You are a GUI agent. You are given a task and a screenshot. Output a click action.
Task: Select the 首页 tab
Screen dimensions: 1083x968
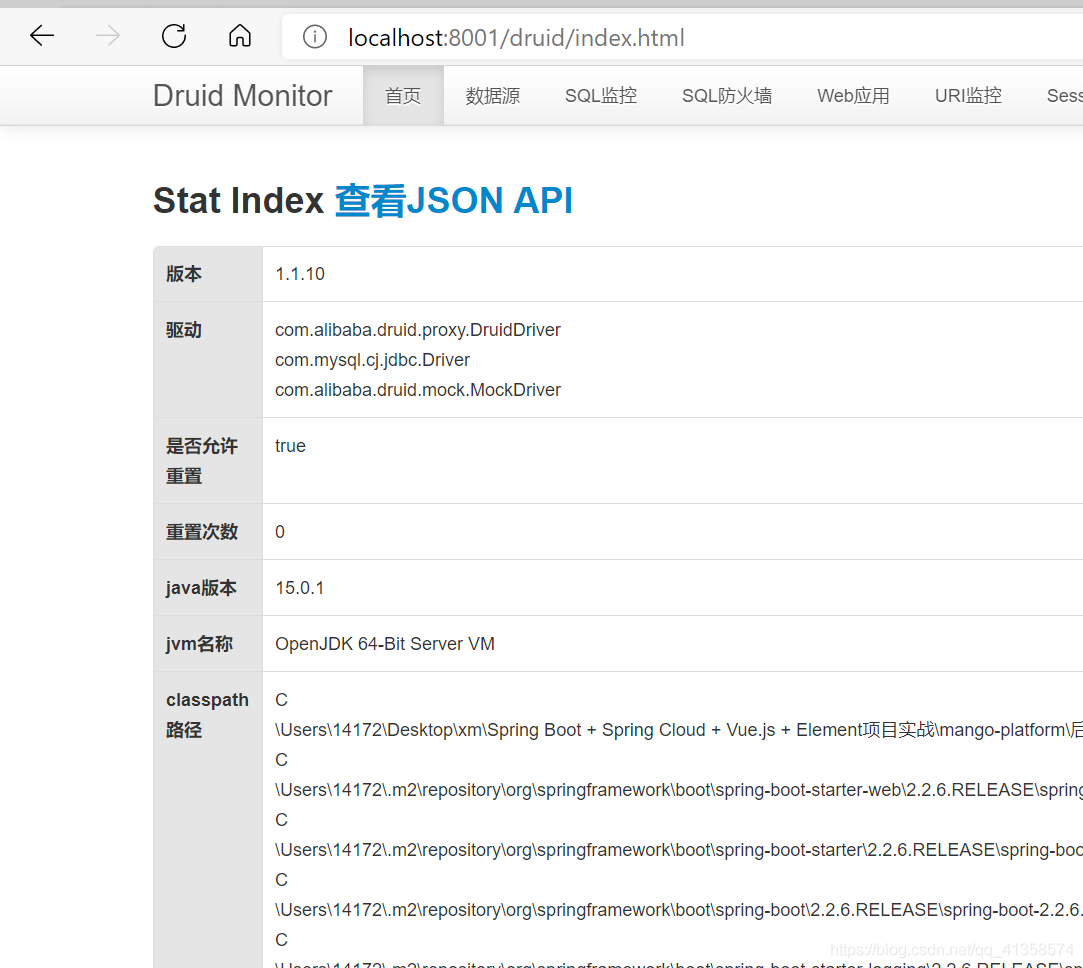(403, 96)
